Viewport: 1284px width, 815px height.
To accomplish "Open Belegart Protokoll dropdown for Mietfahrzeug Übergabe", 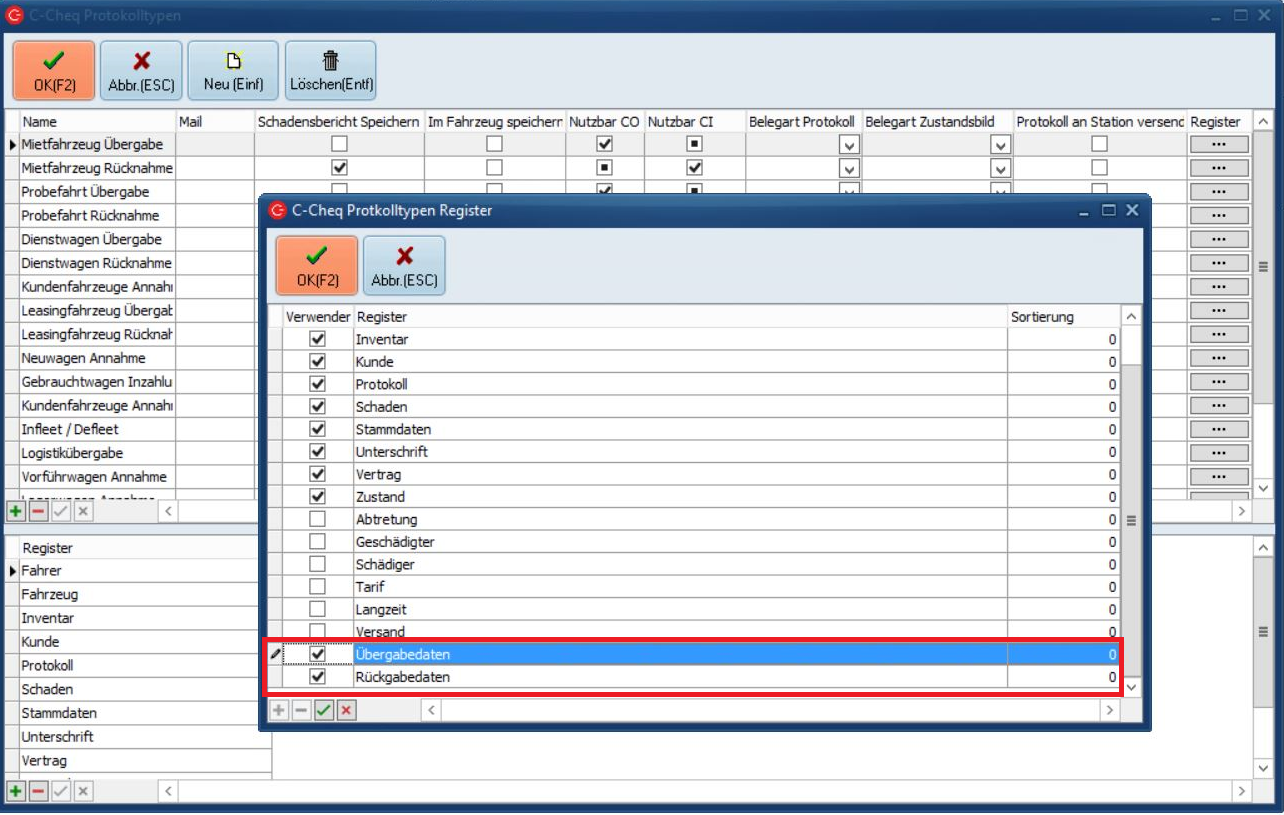I will click(849, 145).
